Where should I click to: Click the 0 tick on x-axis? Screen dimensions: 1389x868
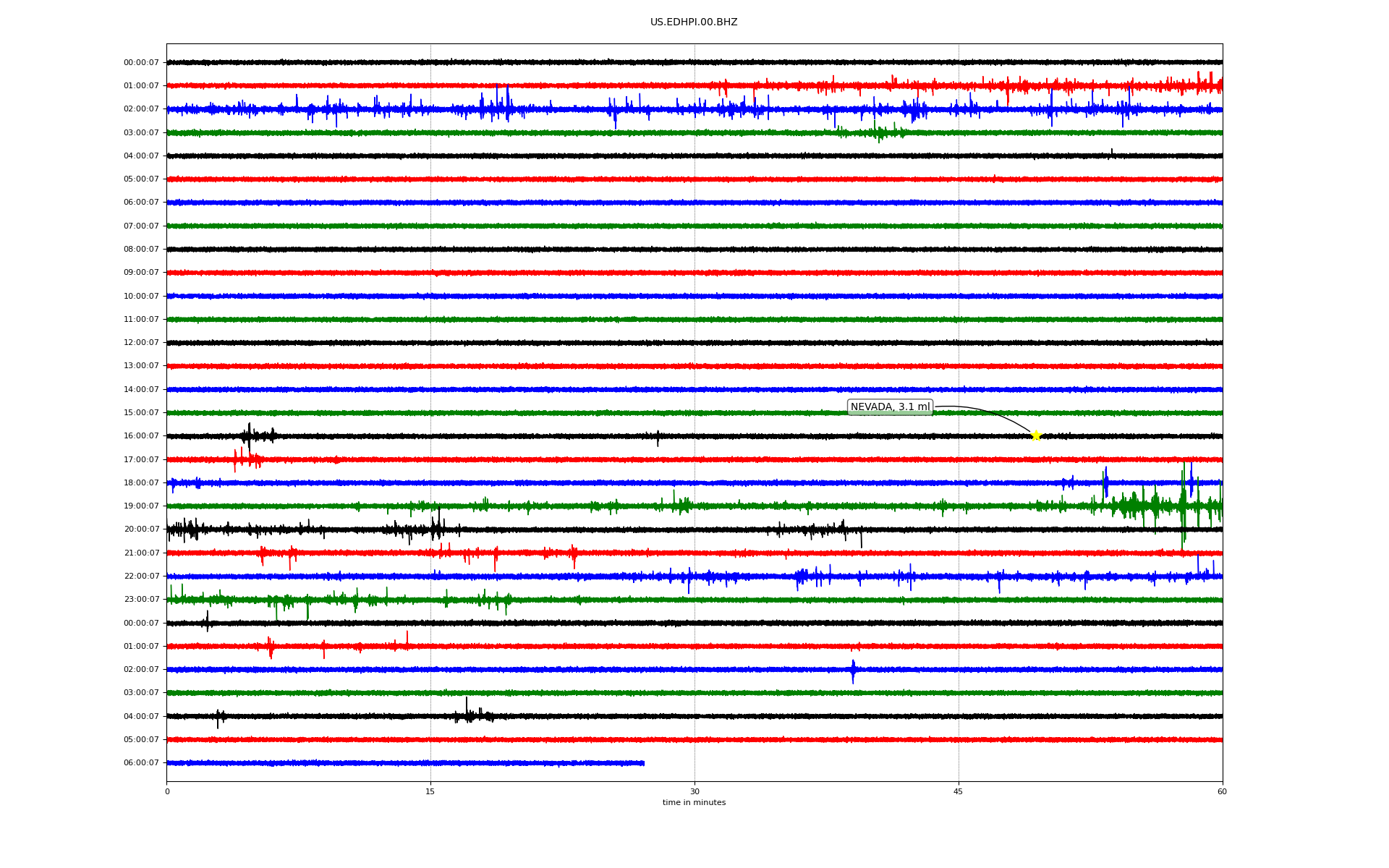coord(167,792)
